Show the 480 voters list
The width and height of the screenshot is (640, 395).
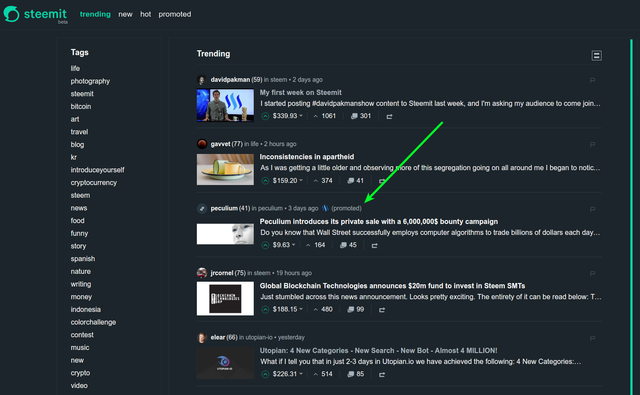point(323,310)
